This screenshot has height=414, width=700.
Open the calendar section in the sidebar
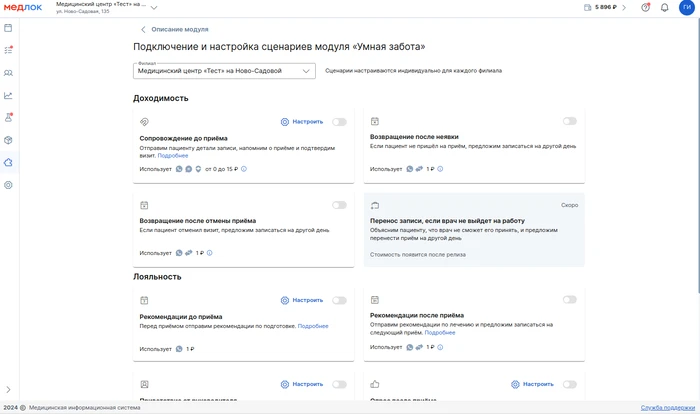point(8,27)
